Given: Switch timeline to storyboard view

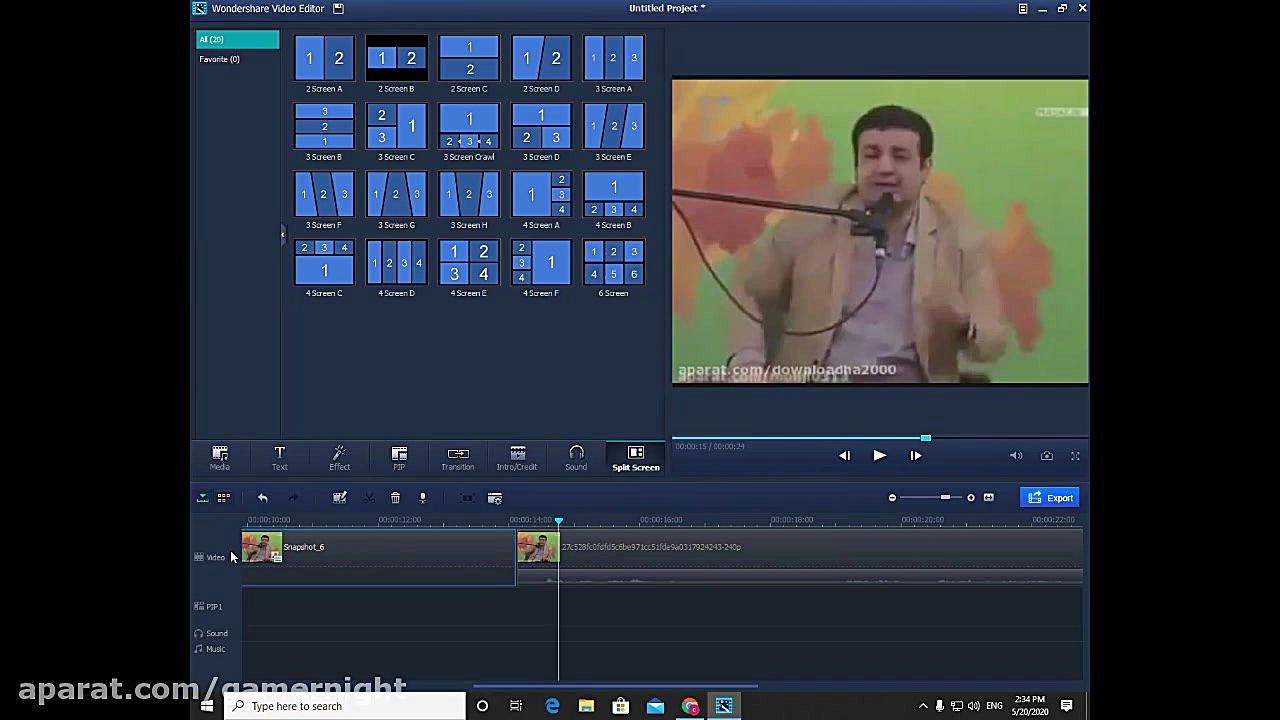Looking at the screenshot, I should (223, 497).
